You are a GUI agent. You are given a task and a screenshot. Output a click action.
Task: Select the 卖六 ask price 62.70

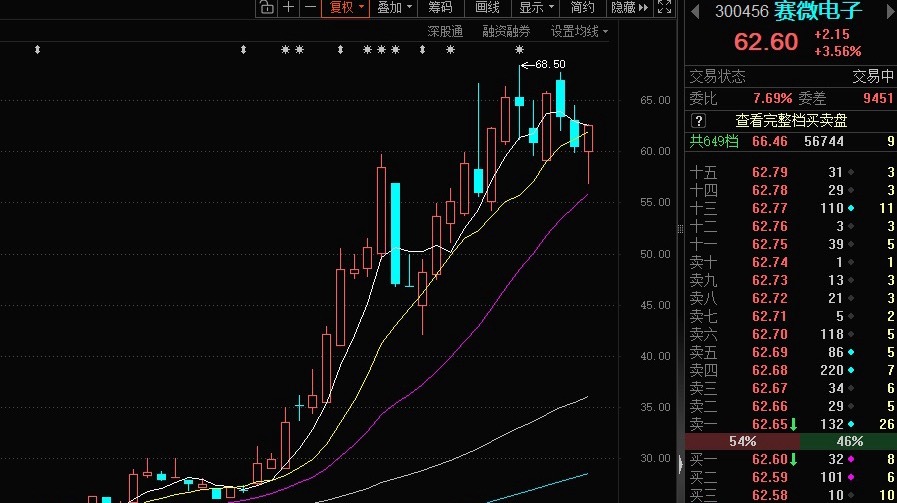click(769, 334)
